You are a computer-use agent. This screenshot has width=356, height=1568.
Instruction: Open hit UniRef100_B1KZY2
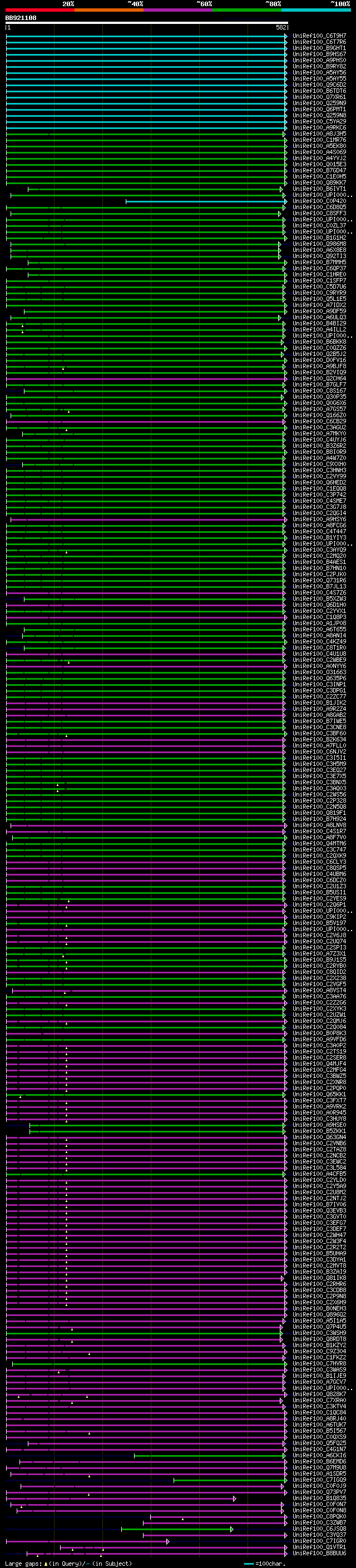319,1344
